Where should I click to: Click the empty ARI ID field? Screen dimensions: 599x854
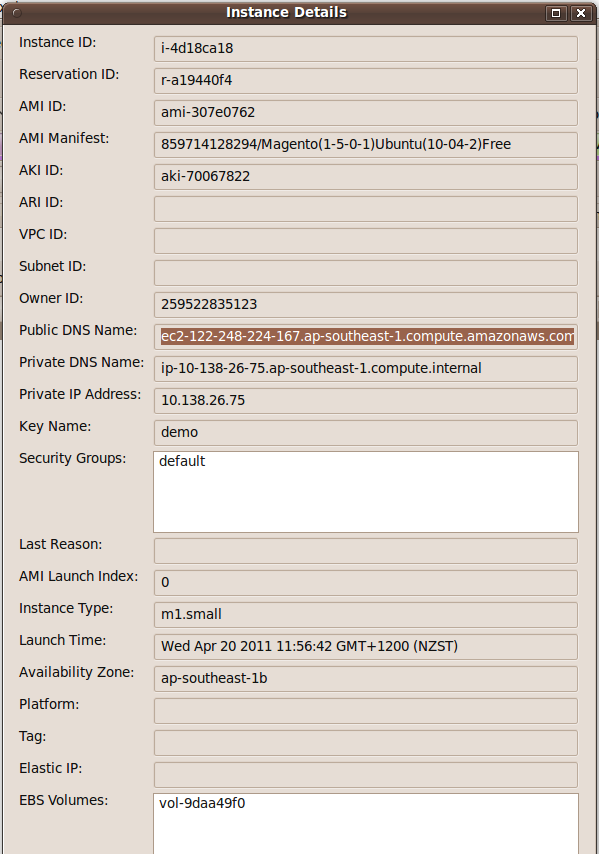click(365, 209)
